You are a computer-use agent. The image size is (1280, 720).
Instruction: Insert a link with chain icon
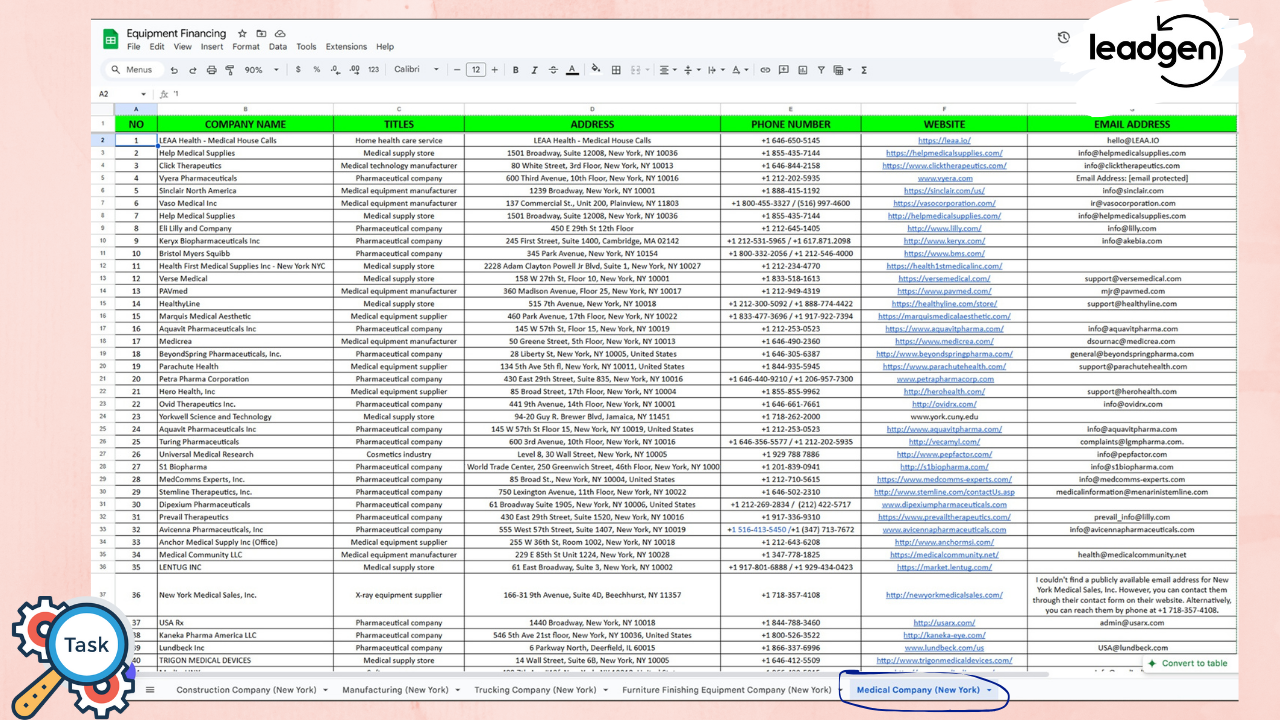pyautogui.click(x=765, y=70)
